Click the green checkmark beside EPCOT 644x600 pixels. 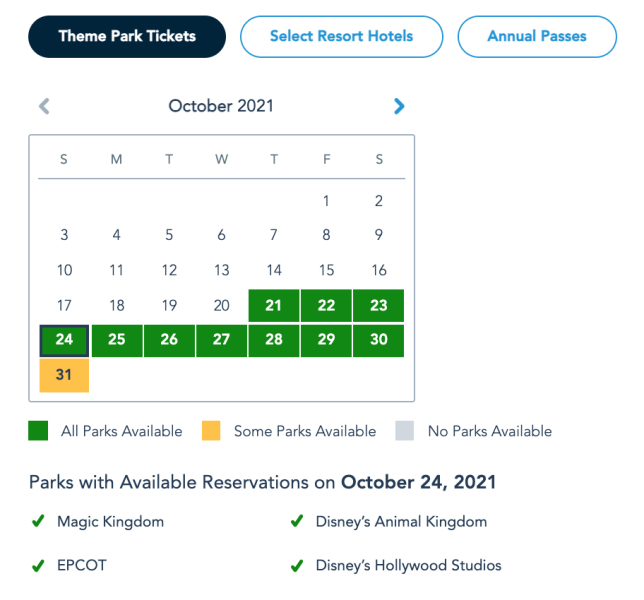point(38,566)
